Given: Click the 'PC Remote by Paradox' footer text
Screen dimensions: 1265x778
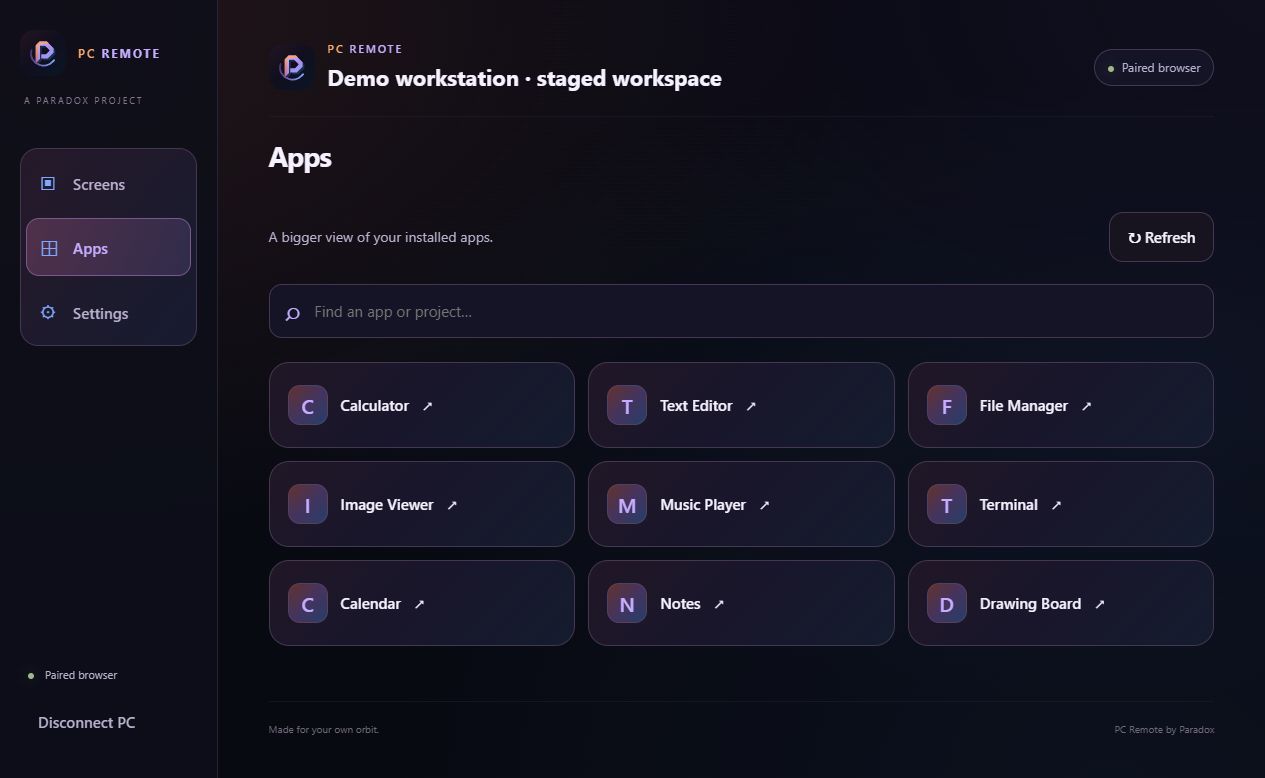Looking at the screenshot, I should pos(1164,729).
